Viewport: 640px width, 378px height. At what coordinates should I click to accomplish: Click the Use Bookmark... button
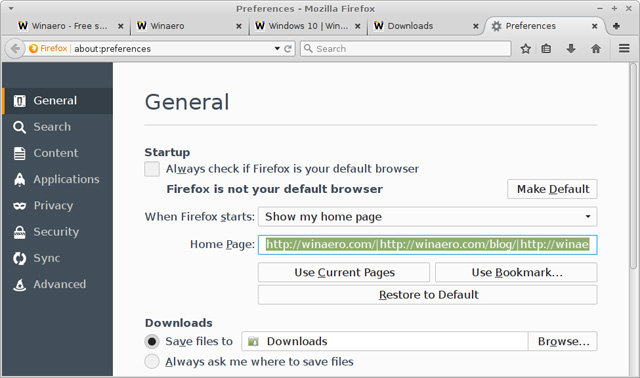pos(516,272)
